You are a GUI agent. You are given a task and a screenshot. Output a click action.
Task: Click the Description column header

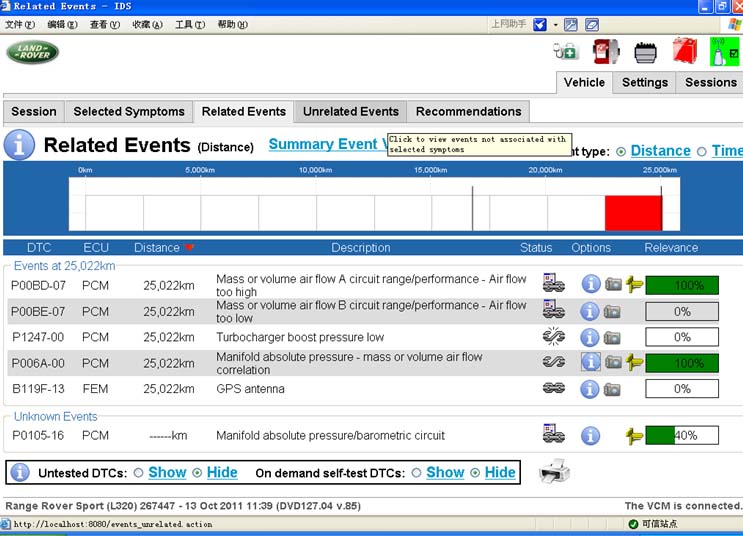point(361,248)
